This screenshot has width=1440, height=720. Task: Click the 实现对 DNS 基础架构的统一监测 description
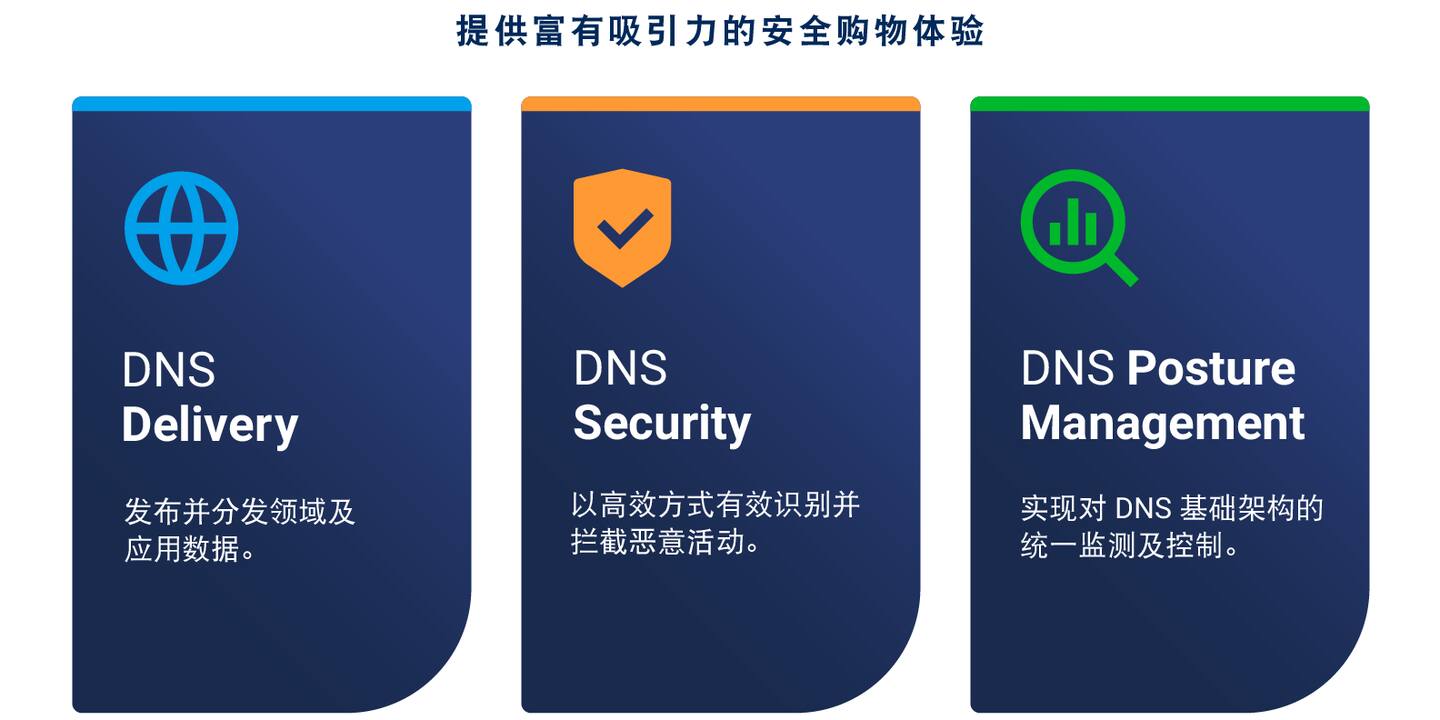[x=1172, y=527]
